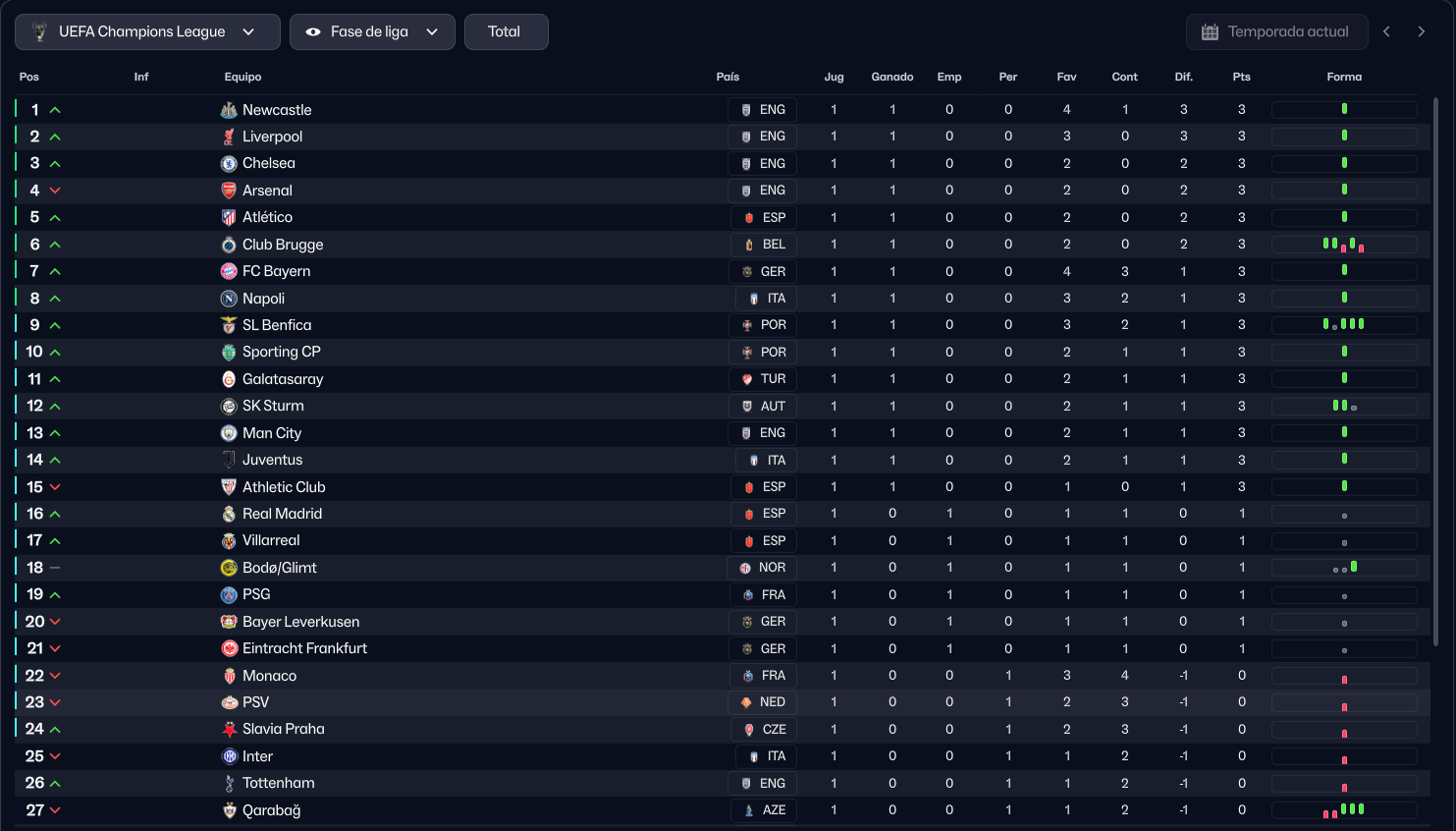1456x831 pixels.
Task: Click the down trend arrow beside position 15
Action: (x=55, y=487)
